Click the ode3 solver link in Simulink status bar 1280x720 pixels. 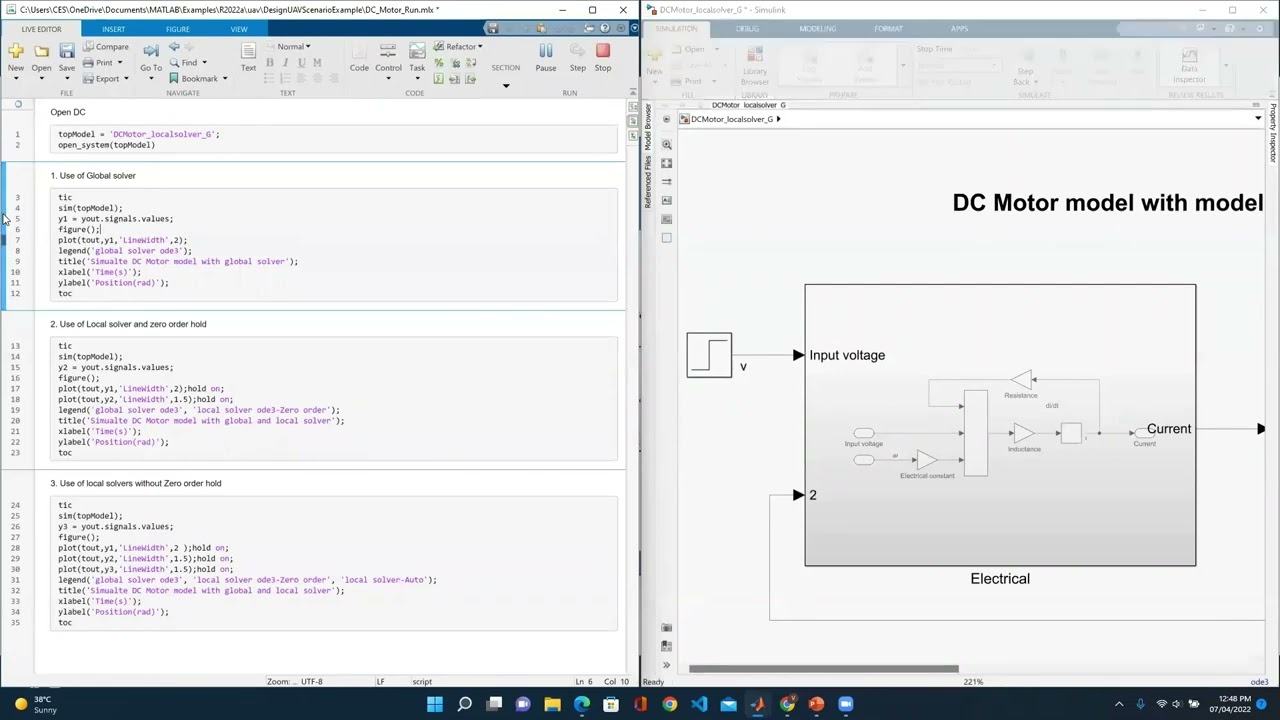pos(1259,682)
